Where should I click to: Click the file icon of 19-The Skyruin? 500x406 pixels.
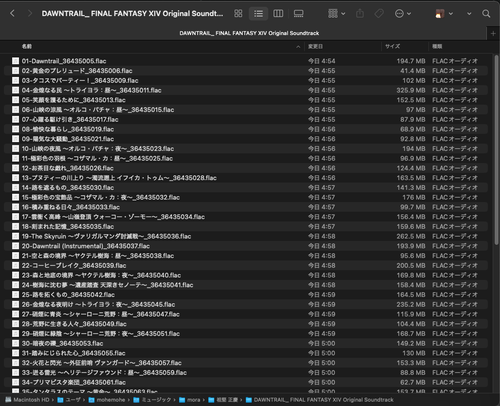15,236
